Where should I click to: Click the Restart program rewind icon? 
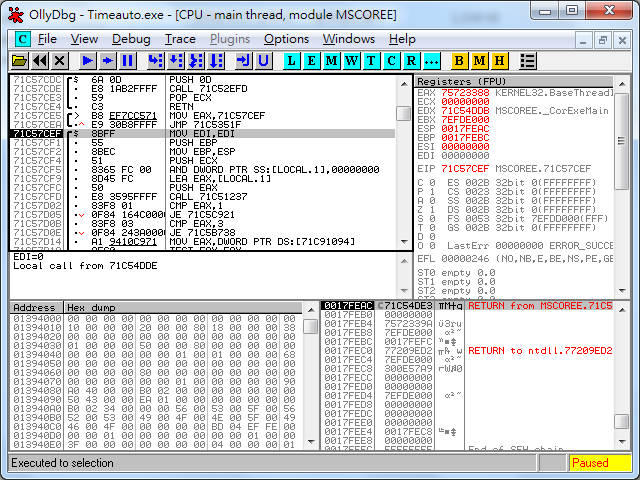pyautogui.click(x=40, y=61)
